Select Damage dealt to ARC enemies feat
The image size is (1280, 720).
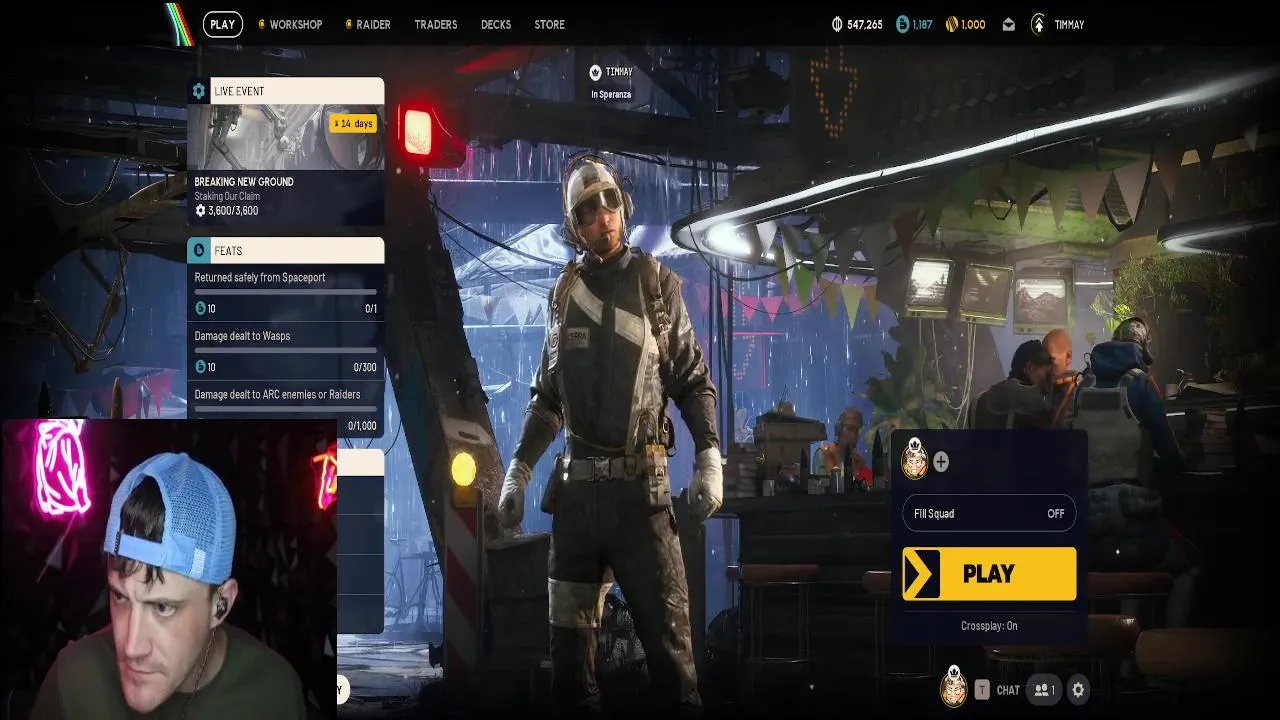click(277, 394)
